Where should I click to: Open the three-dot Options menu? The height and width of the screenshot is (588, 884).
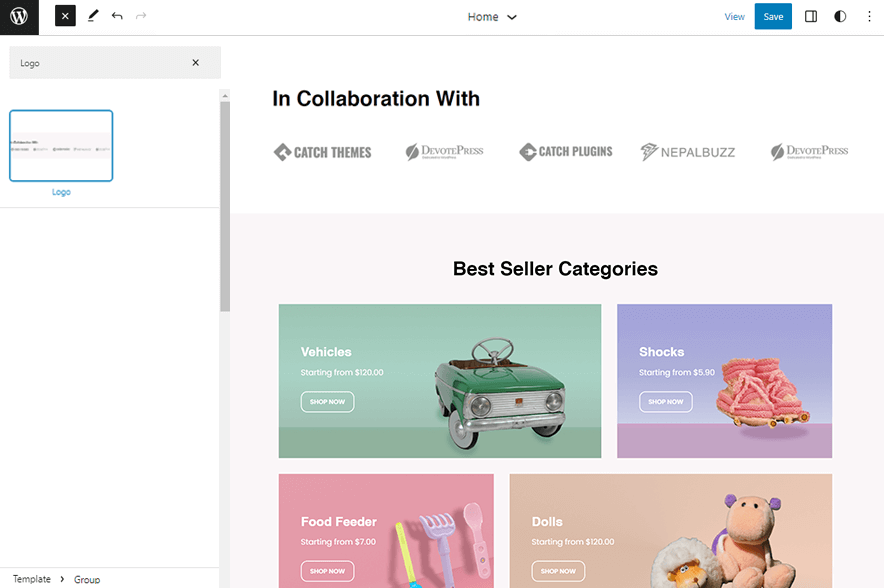click(866, 16)
